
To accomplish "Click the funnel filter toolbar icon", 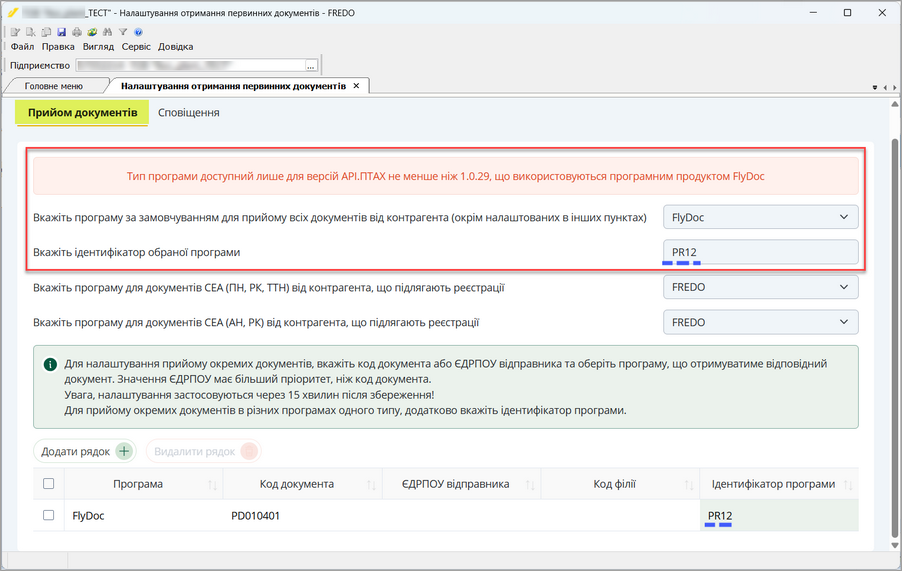I will (123, 32).
